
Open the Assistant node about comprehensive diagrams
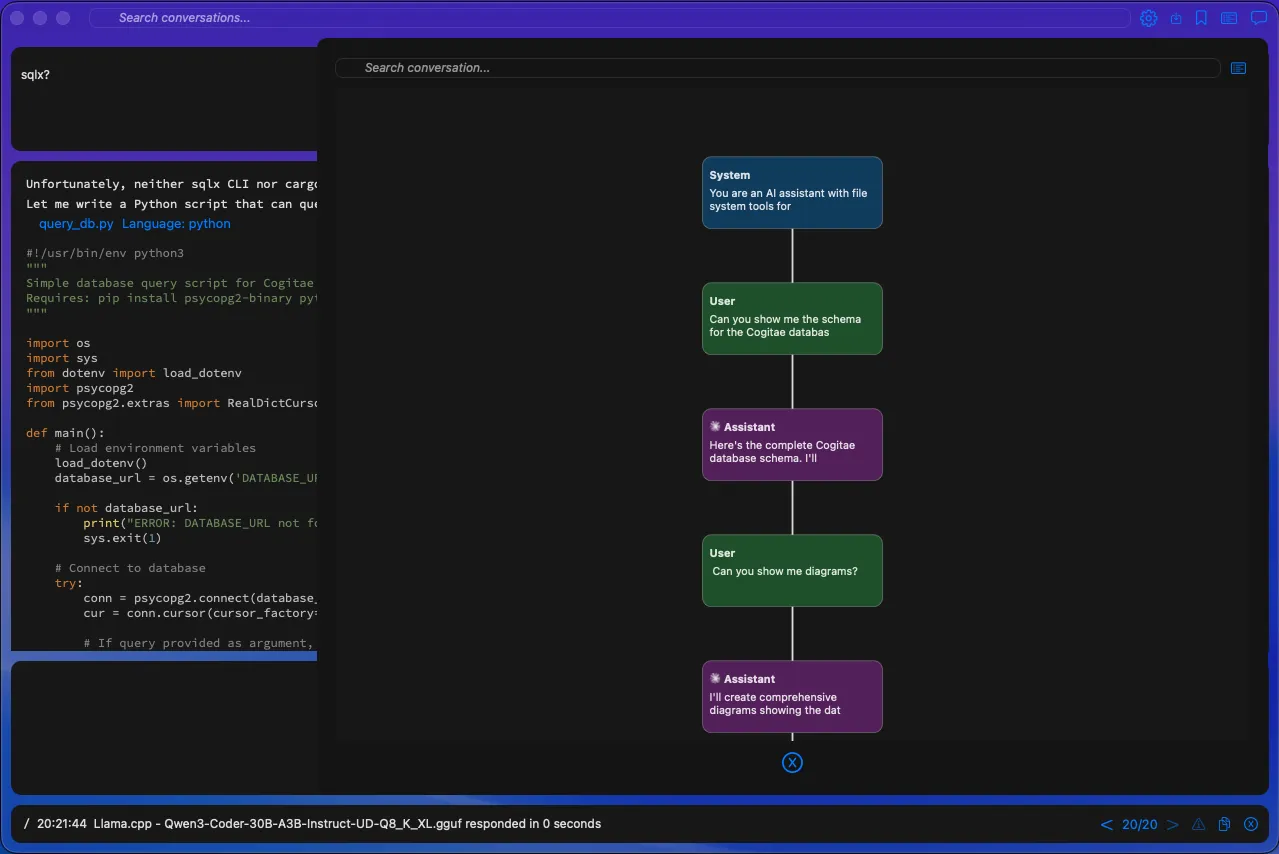[x=792, y=696]
